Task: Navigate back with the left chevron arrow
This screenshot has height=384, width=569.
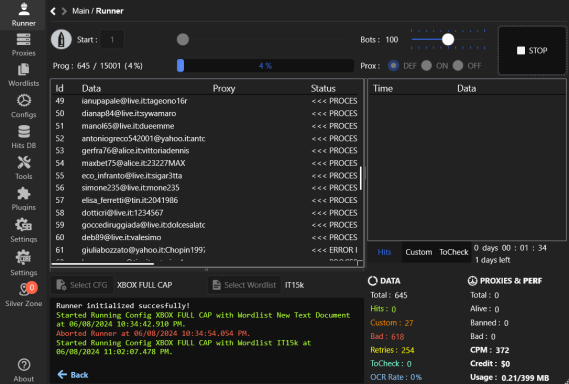Action: click(x=53, y=11)
